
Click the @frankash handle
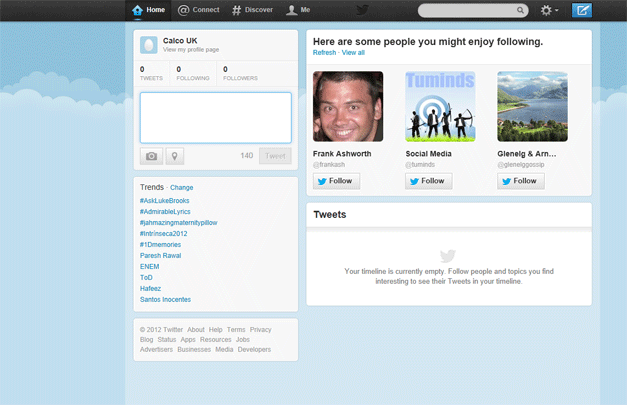tap(329, 165)
